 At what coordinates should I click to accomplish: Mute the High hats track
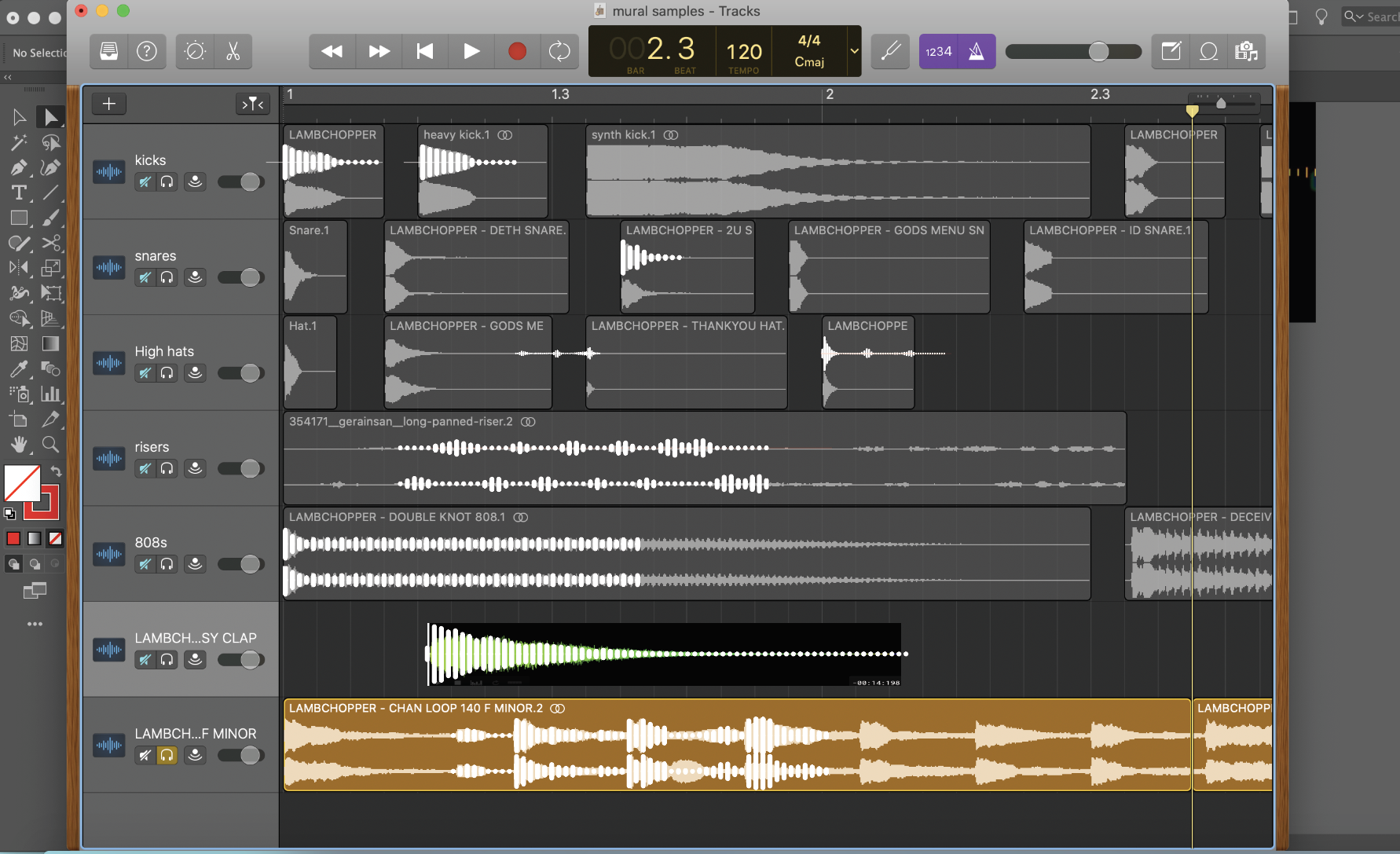click(145, 373)
